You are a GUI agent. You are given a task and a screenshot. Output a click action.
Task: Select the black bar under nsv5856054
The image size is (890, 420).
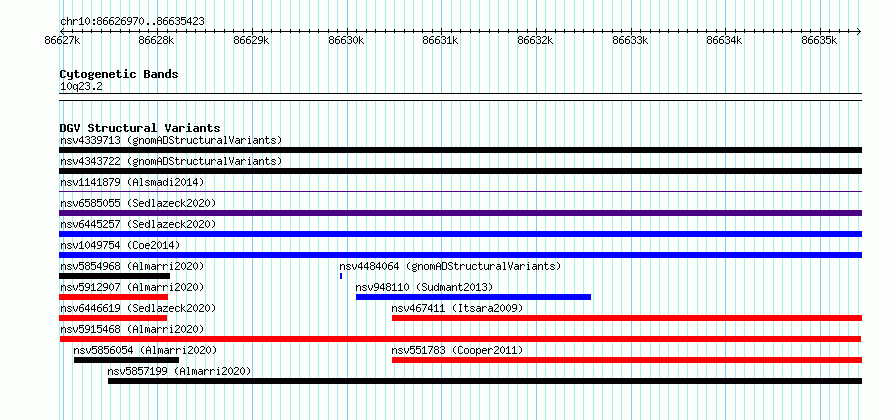(127, 360)
